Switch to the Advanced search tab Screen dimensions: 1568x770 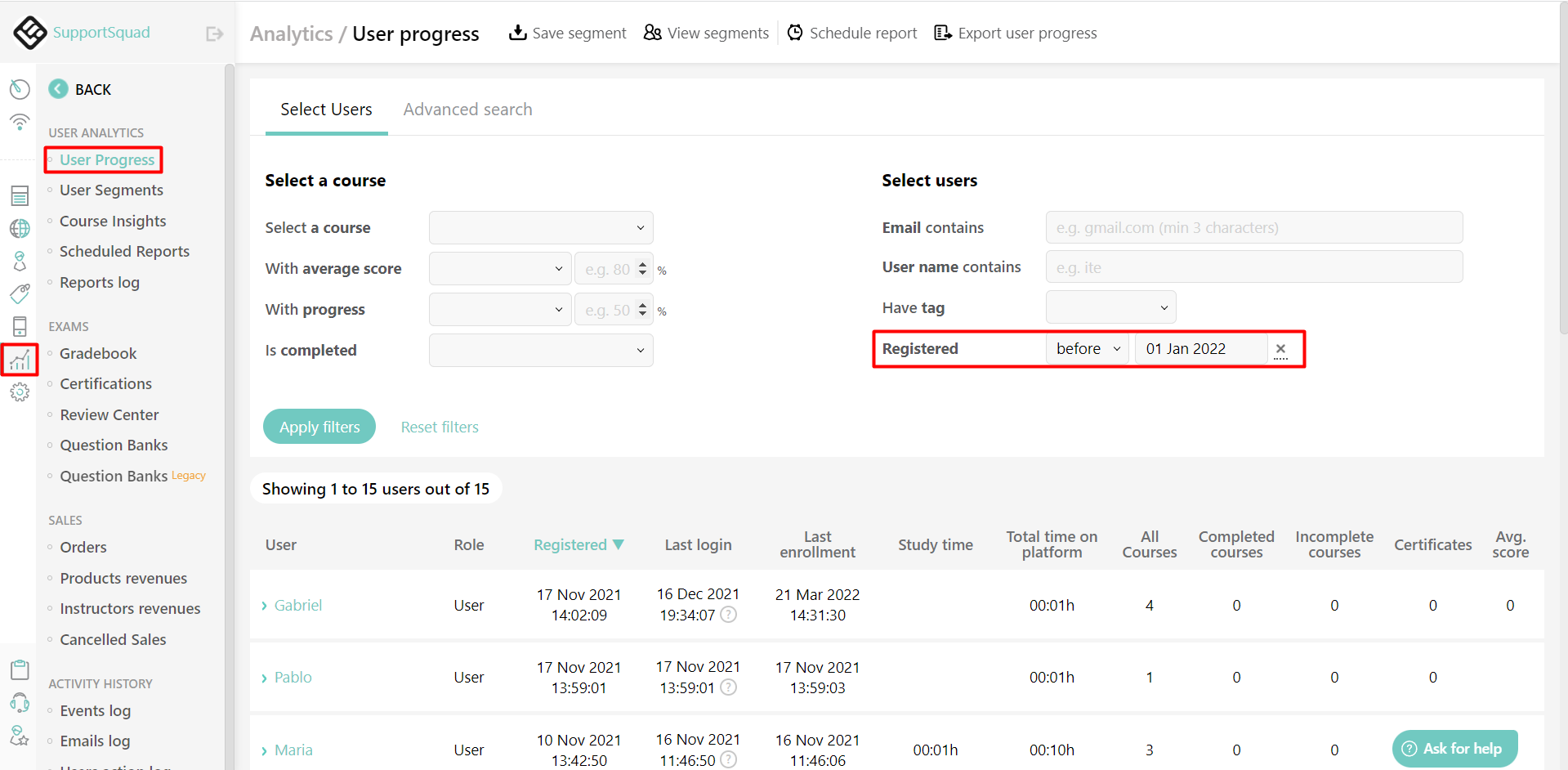click(467, 109)
